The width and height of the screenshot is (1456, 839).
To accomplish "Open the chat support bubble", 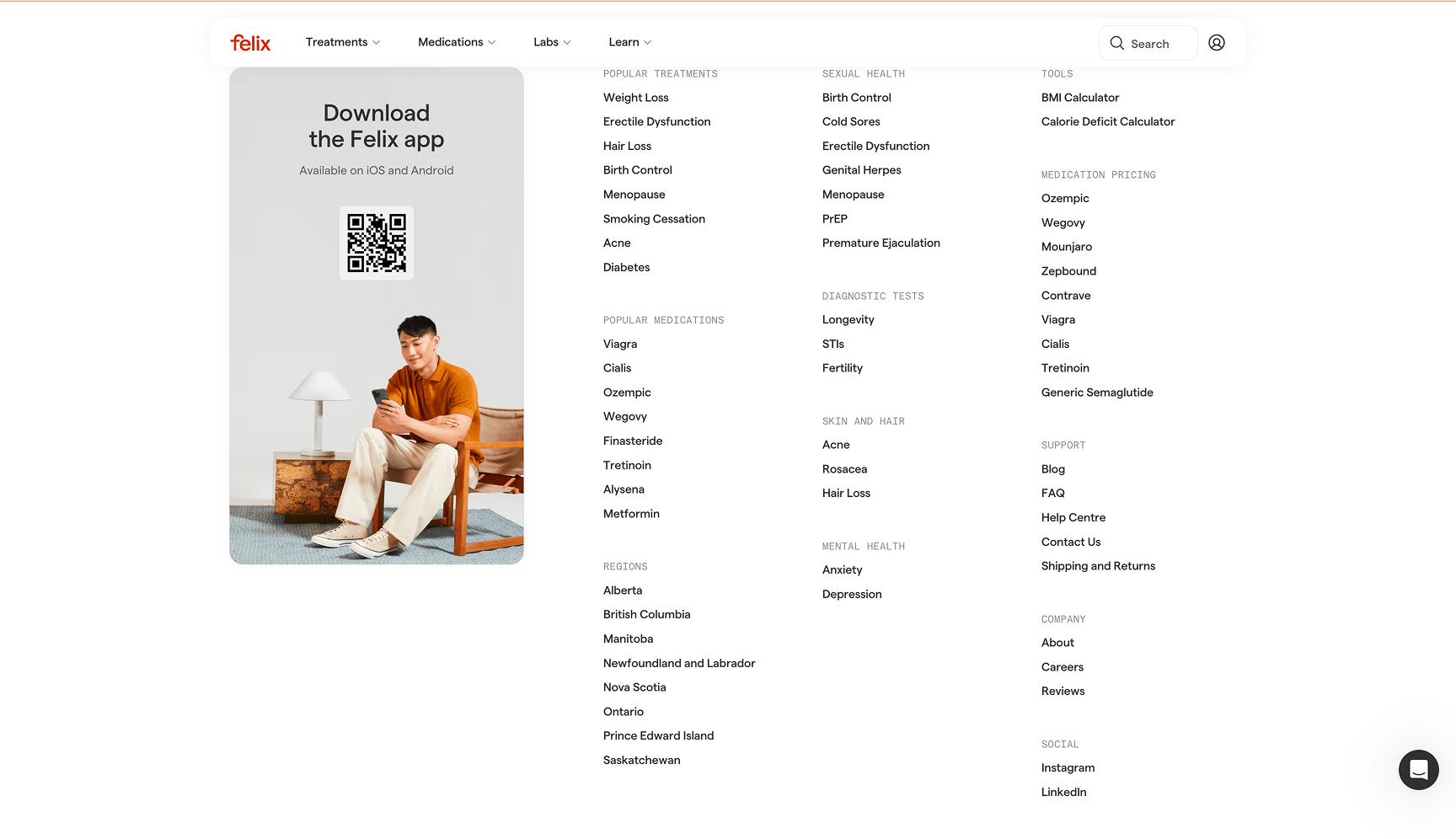I will 1418,770.
